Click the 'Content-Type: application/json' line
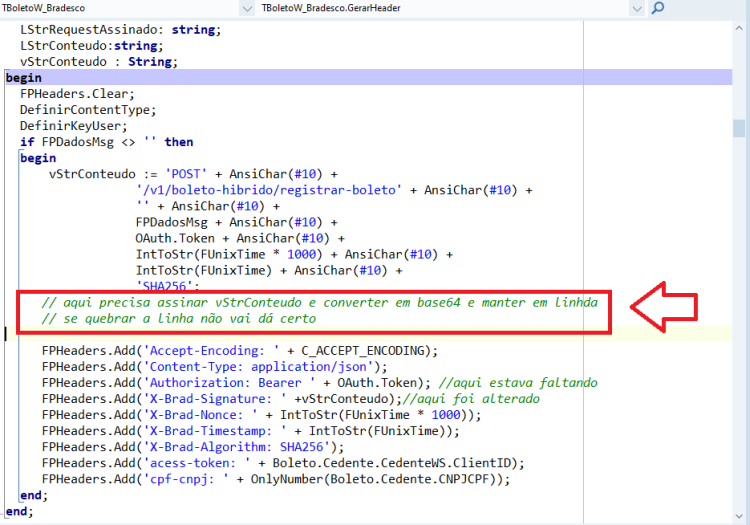 (214, 367)
